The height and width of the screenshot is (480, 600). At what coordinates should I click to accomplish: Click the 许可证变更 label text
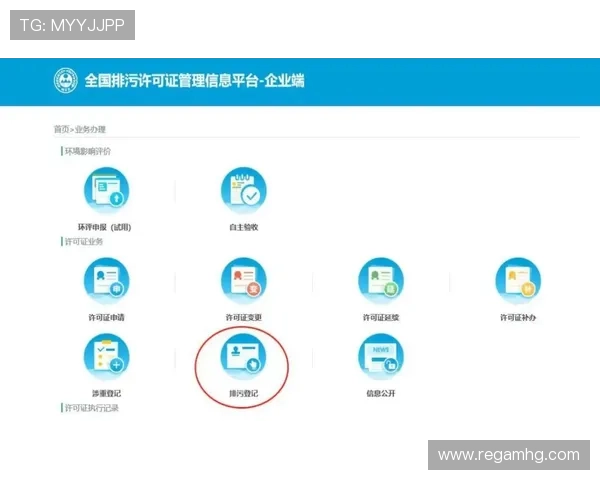click(x=244, y=317)
